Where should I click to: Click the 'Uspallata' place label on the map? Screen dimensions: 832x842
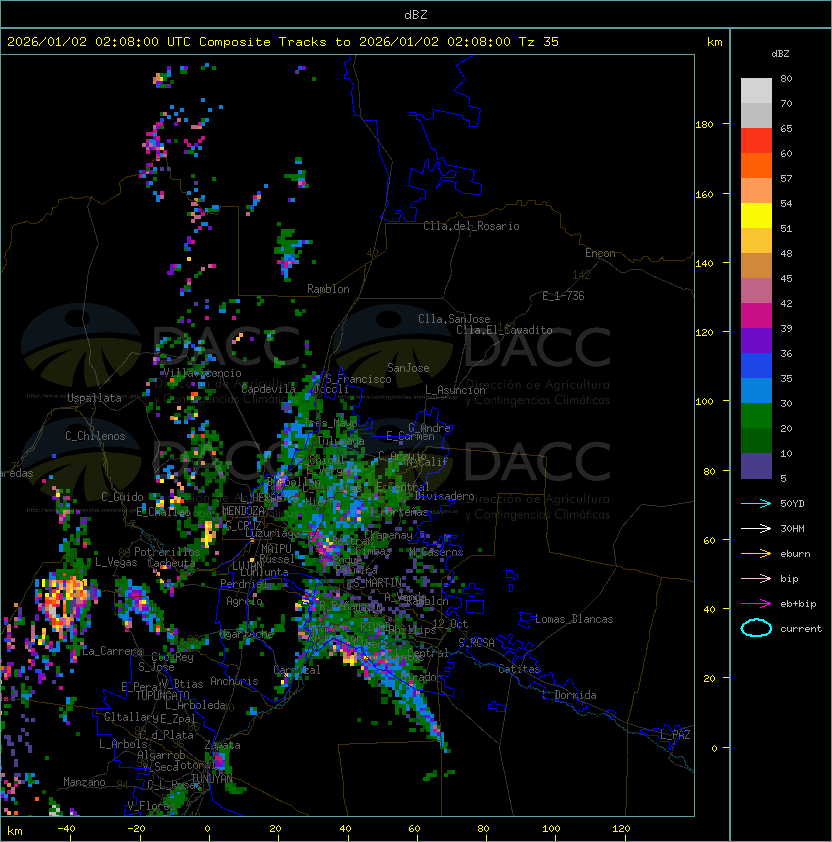(x=94, y=398)
